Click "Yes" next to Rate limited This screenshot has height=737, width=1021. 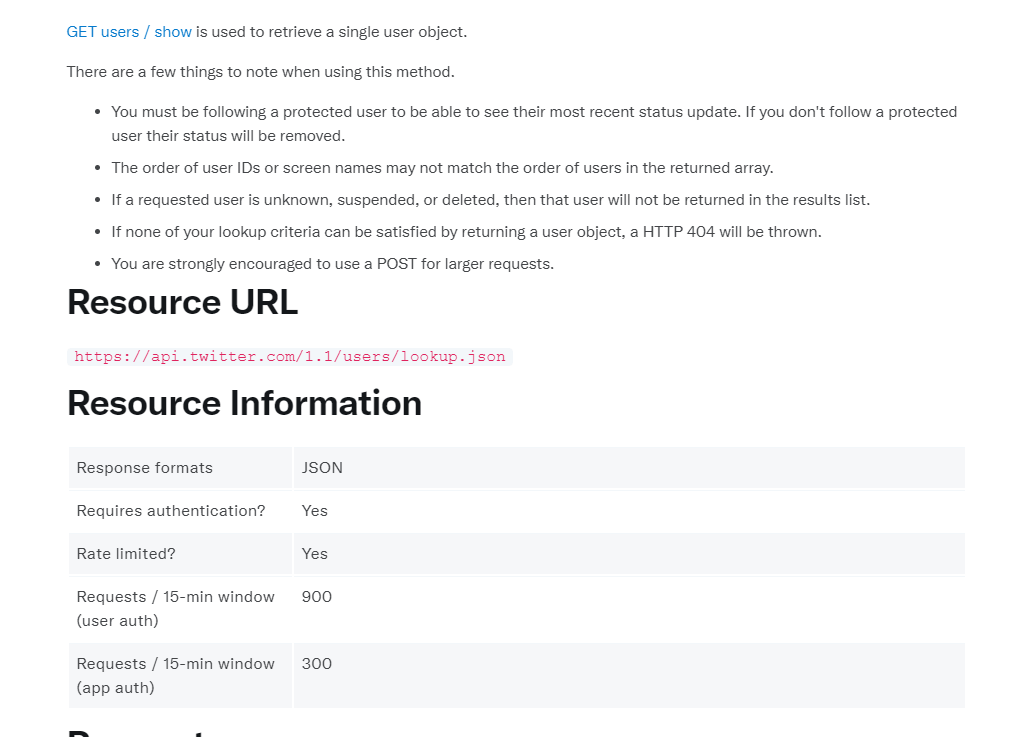pos(315,554)
